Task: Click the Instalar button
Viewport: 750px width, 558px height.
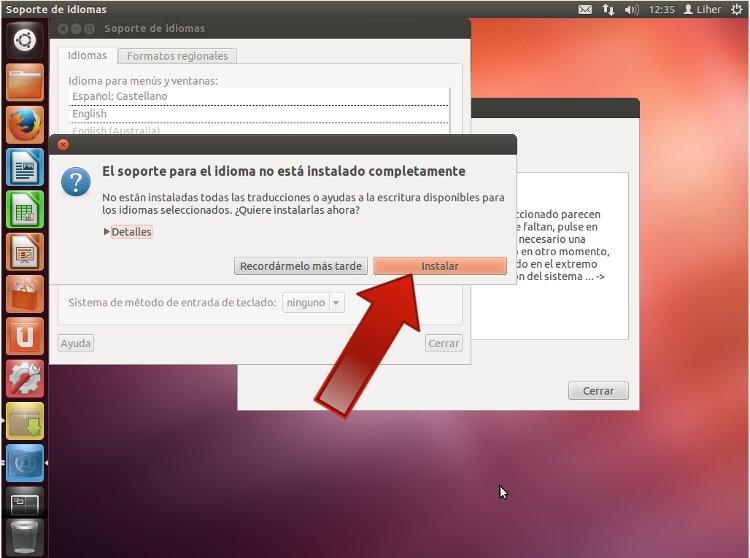Action: coord(440,266)
